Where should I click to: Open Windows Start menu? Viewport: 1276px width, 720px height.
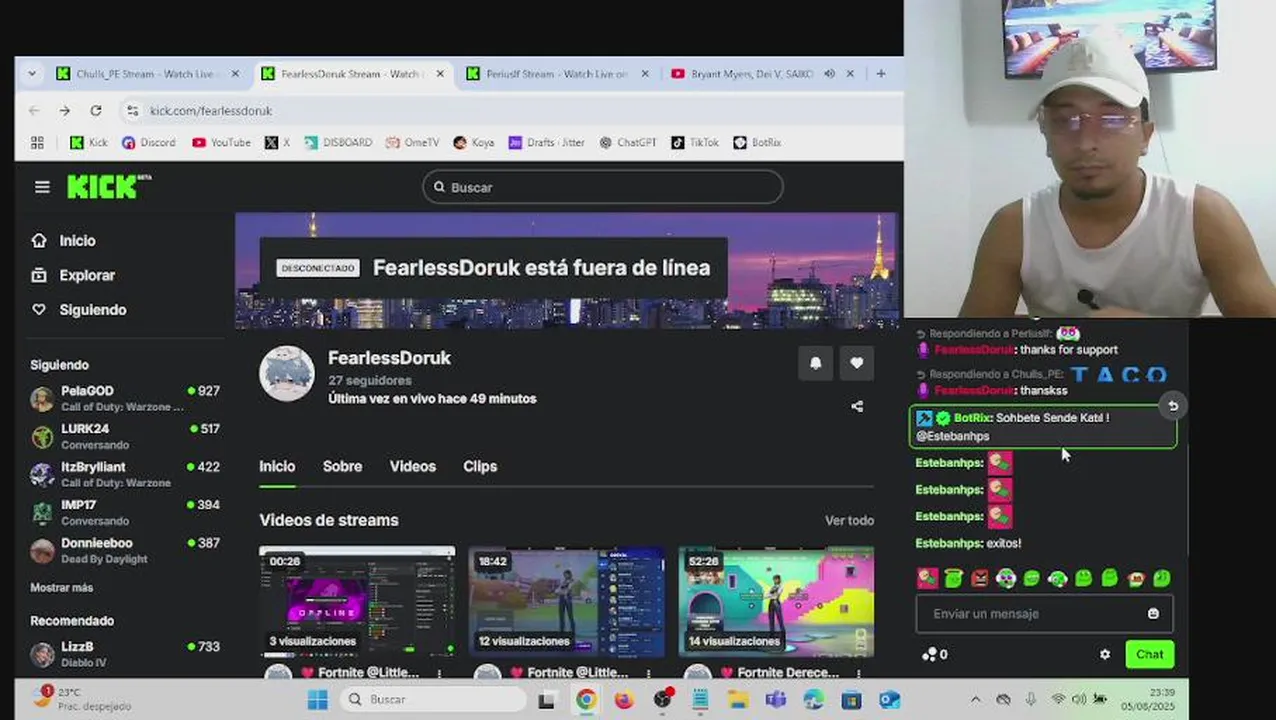click(x=317, y=699)
